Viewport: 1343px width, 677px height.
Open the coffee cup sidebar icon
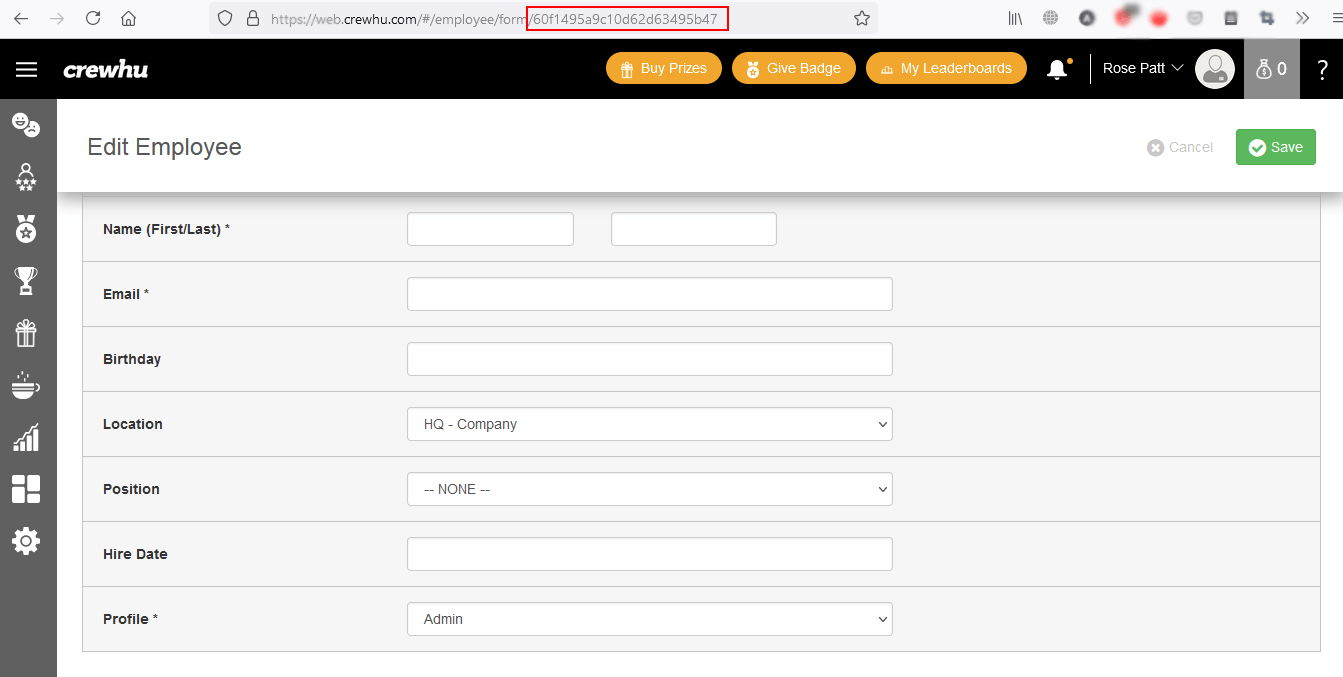(x=26, y=385)
